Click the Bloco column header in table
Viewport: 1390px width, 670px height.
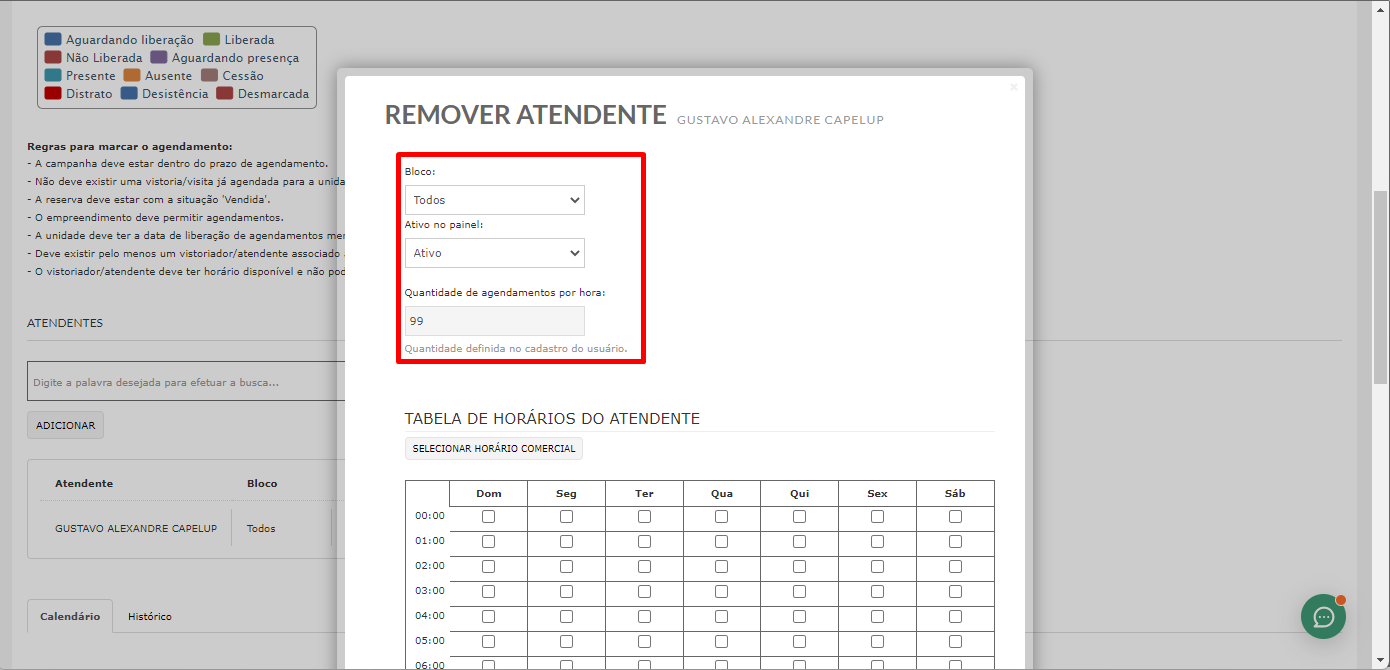point(262,483)
